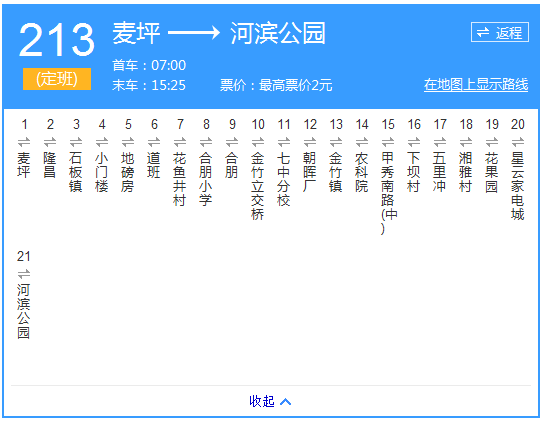543x422 pixels.
Task: Click the fare text 最高票价2元
Action: (295, 85)
